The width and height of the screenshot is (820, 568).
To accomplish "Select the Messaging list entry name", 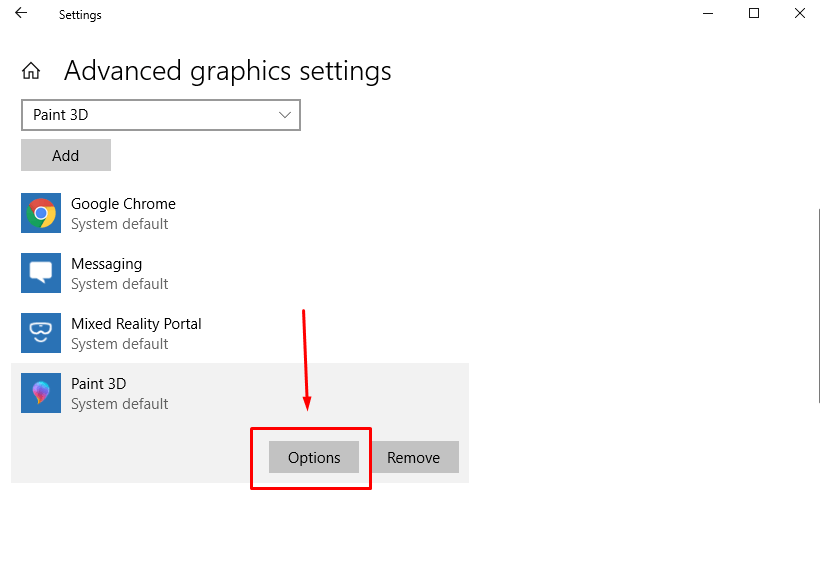I will click(107, 264).
